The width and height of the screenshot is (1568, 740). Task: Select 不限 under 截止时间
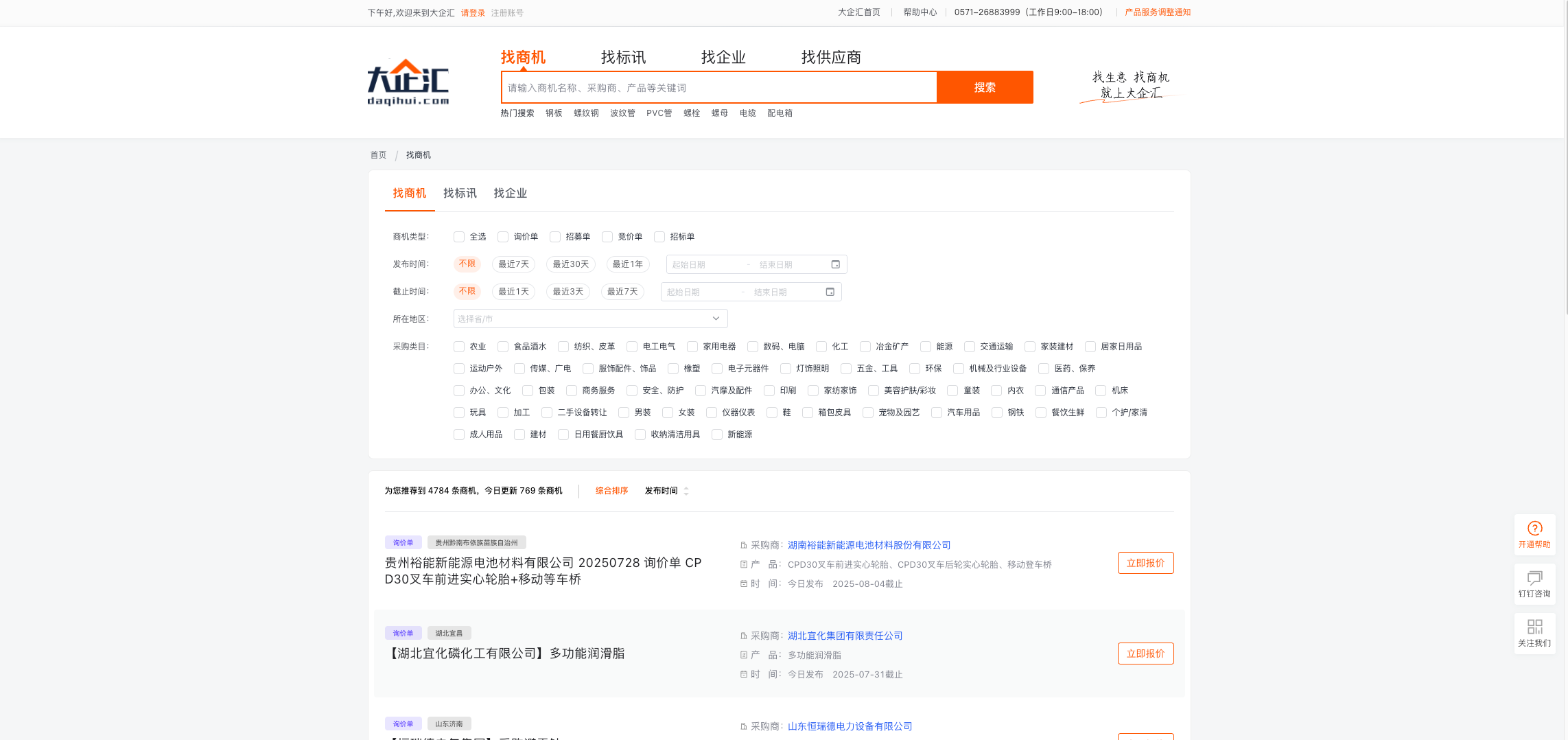point(467,292)
